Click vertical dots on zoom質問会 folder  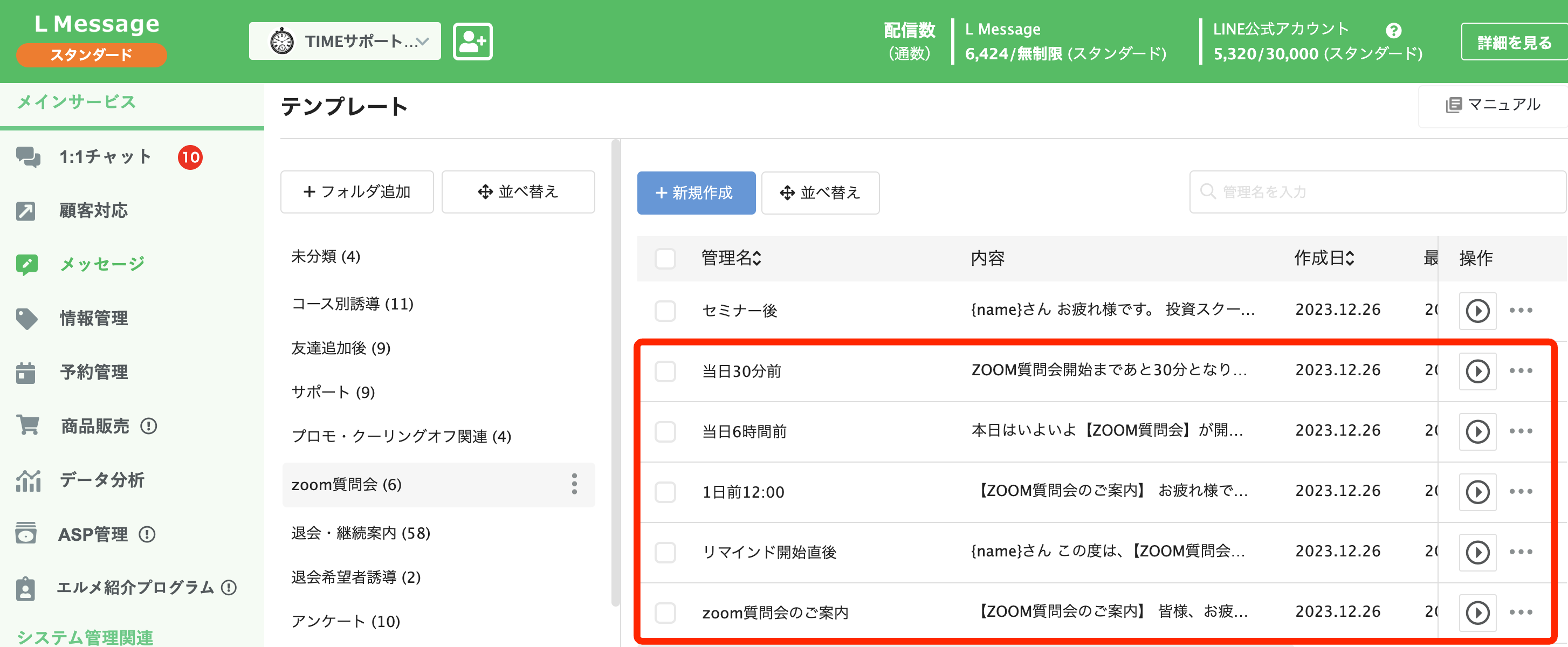click(x=574, y=484)
